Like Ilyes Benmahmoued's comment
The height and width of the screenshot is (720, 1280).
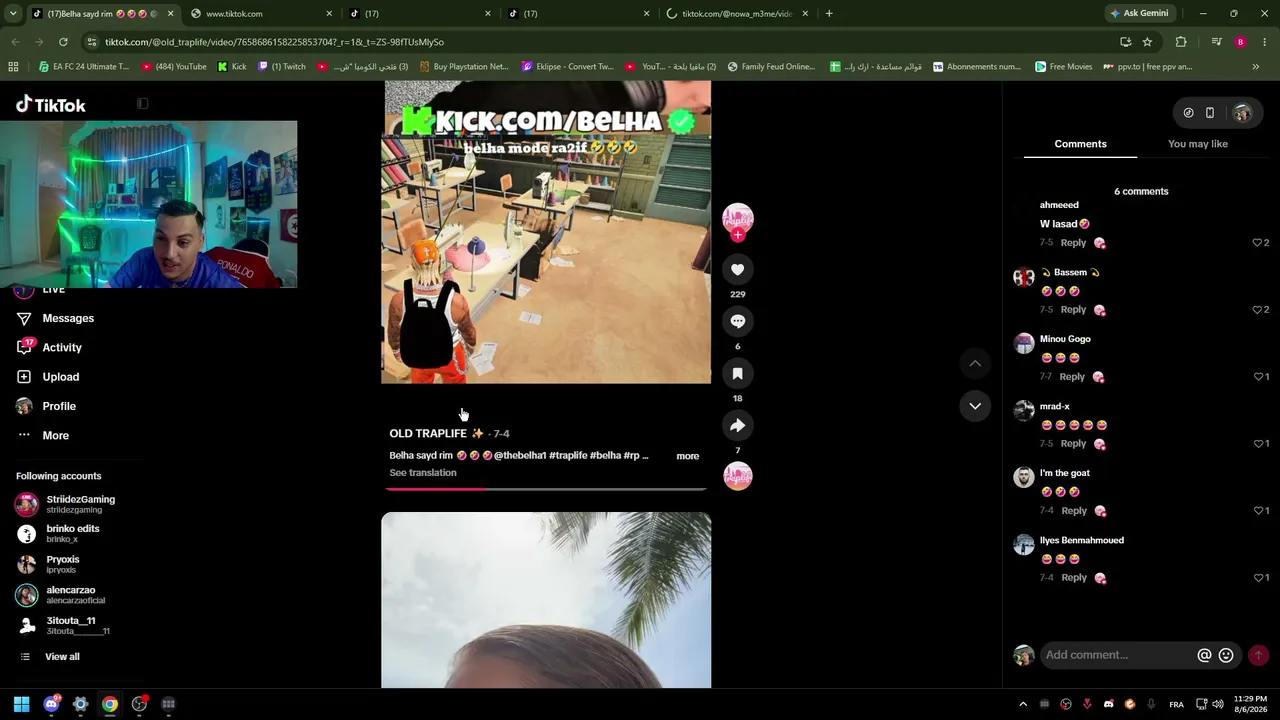coord(1258,578)
